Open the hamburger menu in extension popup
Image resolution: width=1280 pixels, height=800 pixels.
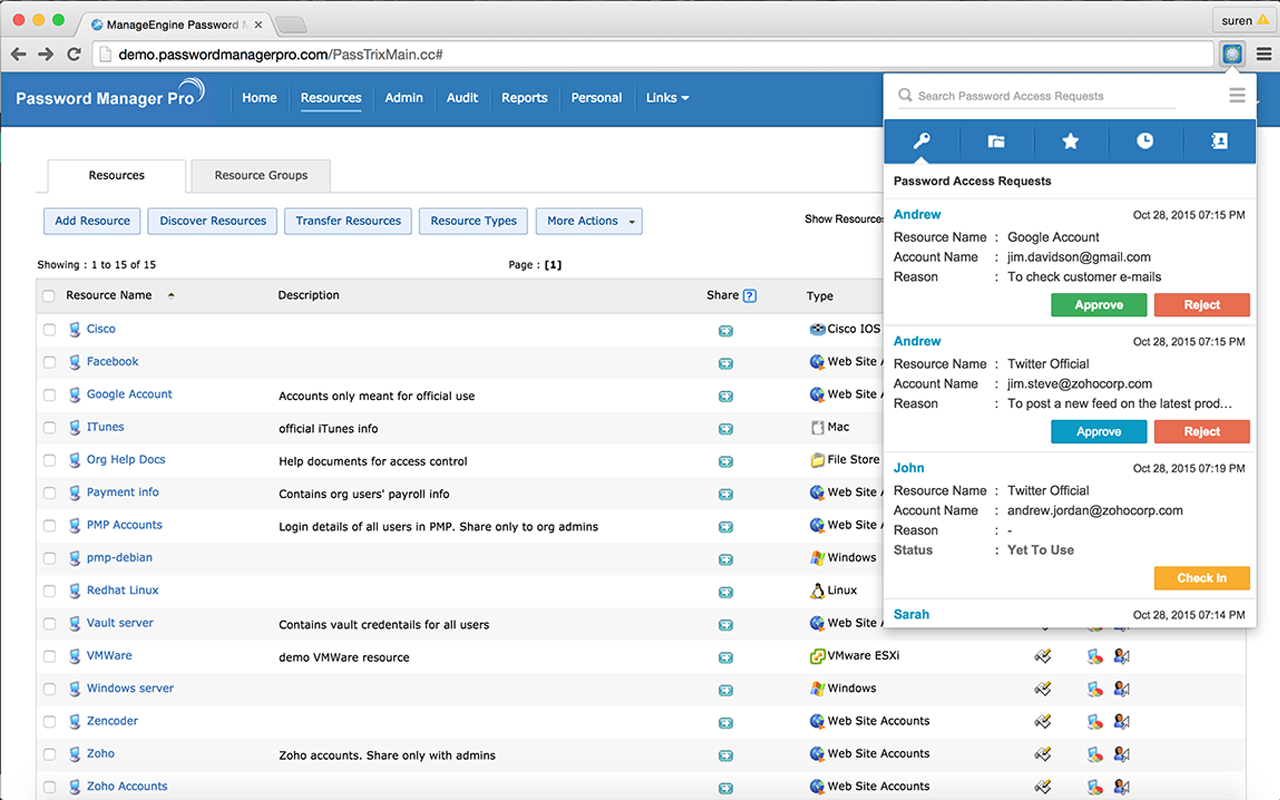pos(1237,96)
